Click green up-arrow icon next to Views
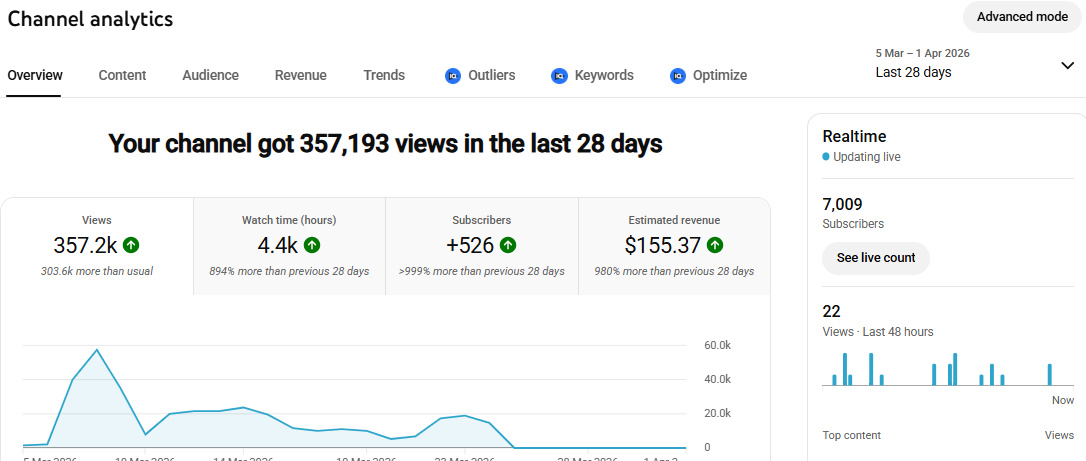 [x=132, y=245]
